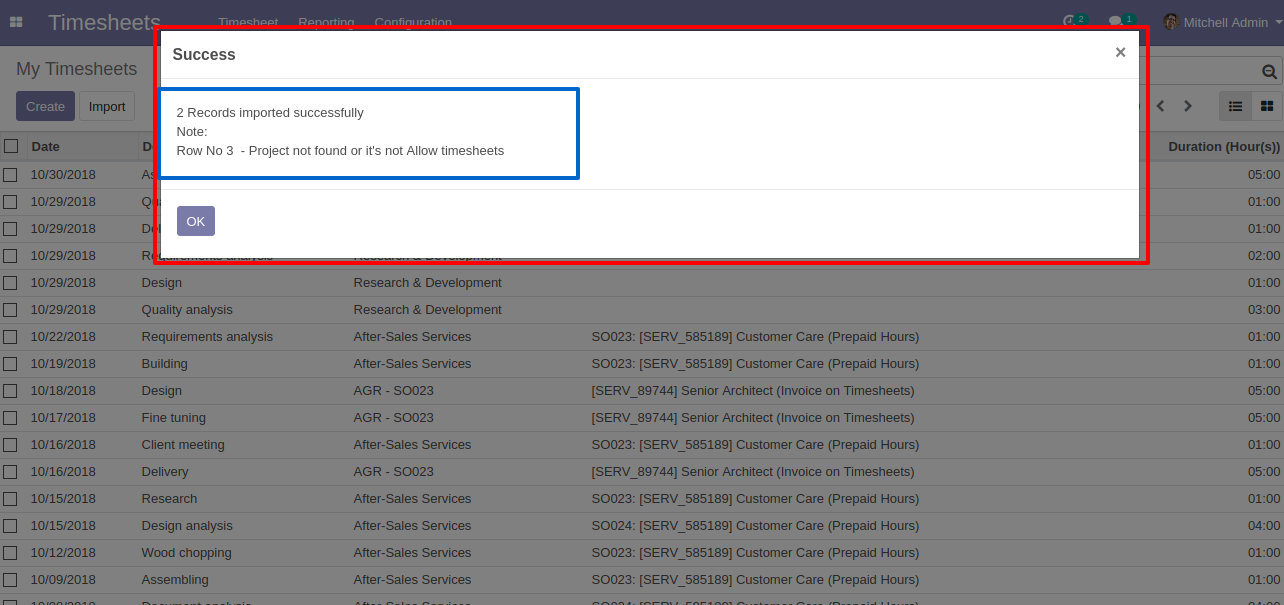Click OK in the Success dialog
Viewport: 1284px width, 605px height.
pyautogui.click(x=196, y=221)
